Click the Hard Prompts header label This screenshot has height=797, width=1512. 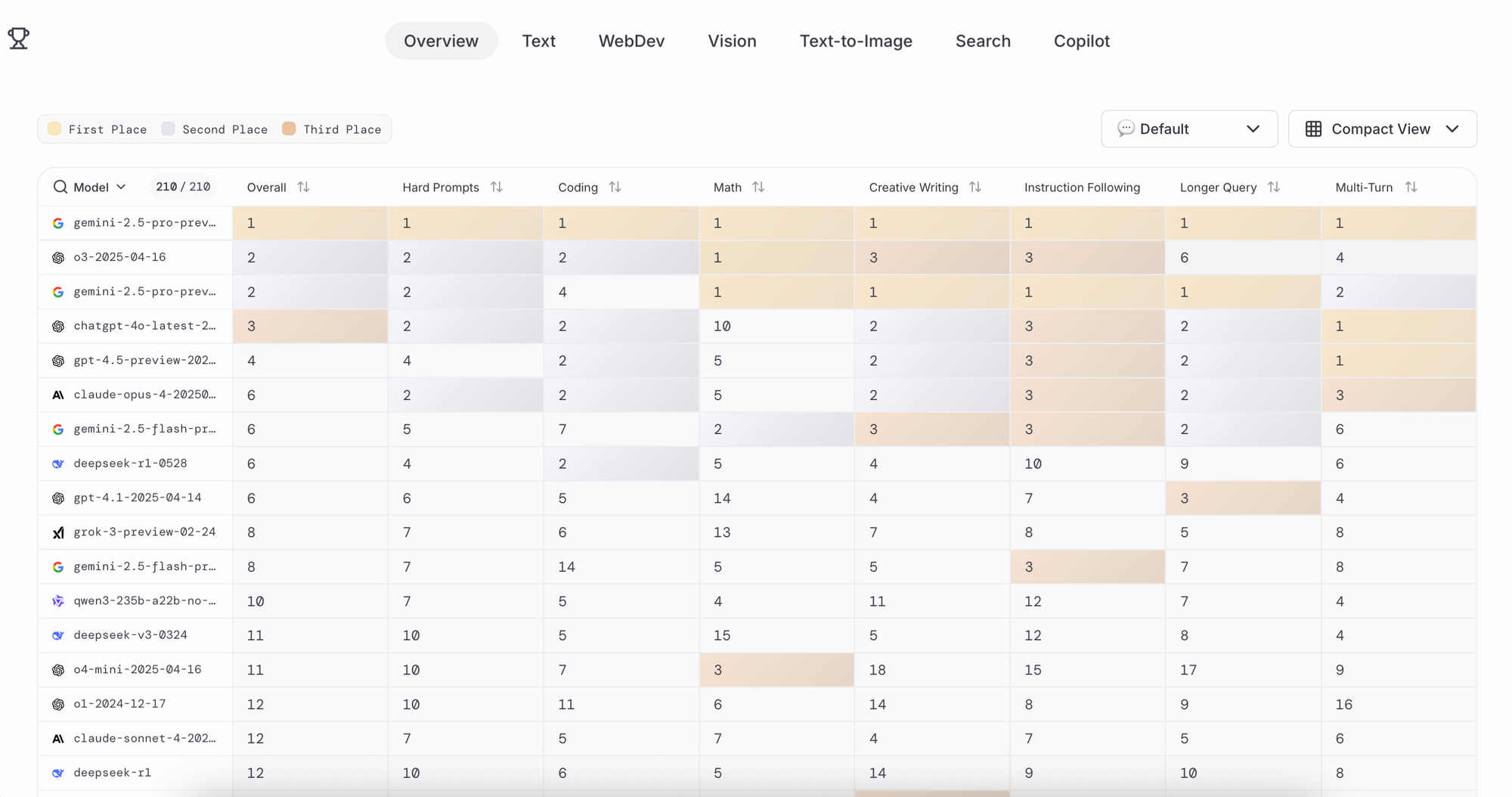(x=441, y=188)
